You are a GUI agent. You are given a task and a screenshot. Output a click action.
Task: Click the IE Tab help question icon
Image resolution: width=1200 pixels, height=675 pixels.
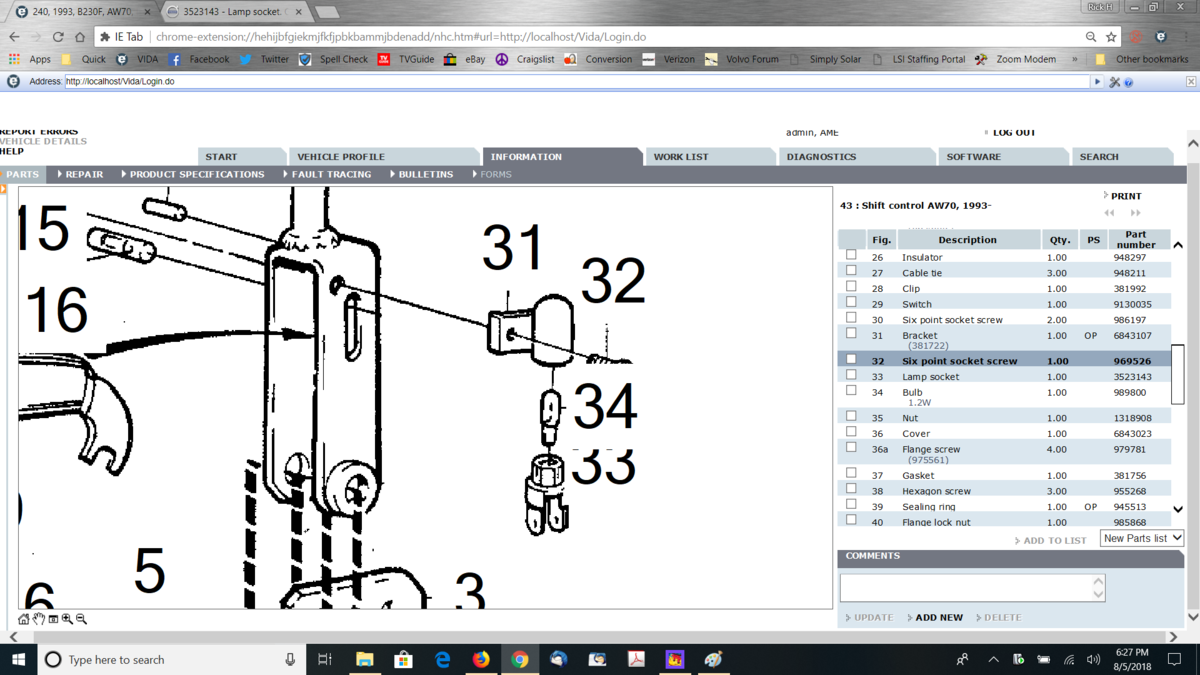1128,82
